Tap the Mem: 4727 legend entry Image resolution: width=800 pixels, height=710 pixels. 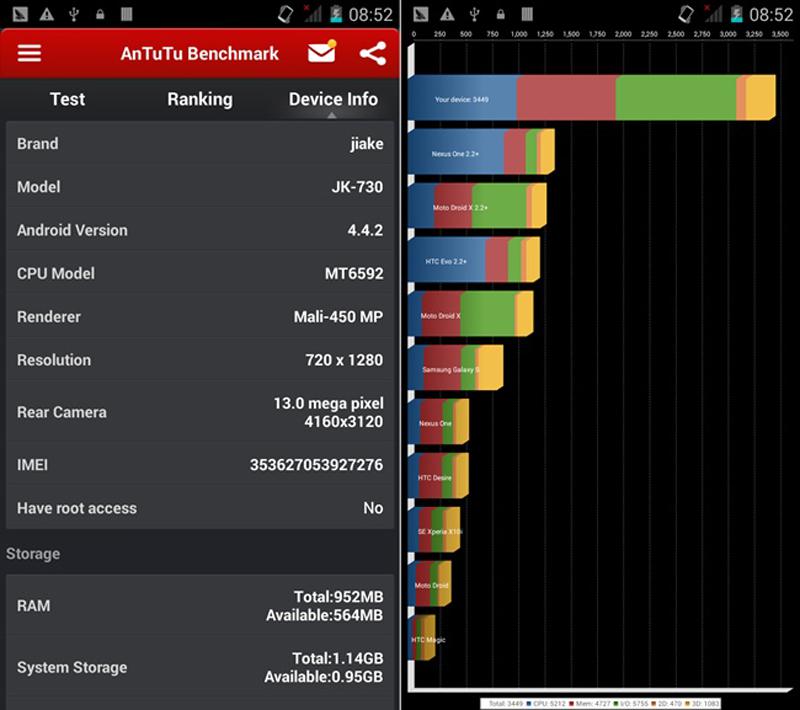pos(589,704)
